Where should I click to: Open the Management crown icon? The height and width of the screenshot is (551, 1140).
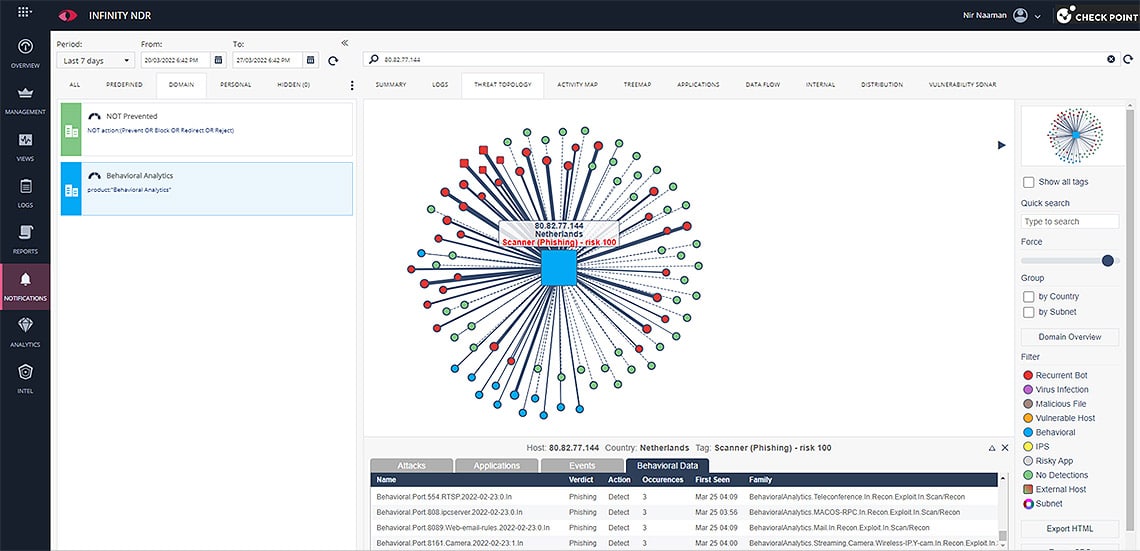point(25,93)
